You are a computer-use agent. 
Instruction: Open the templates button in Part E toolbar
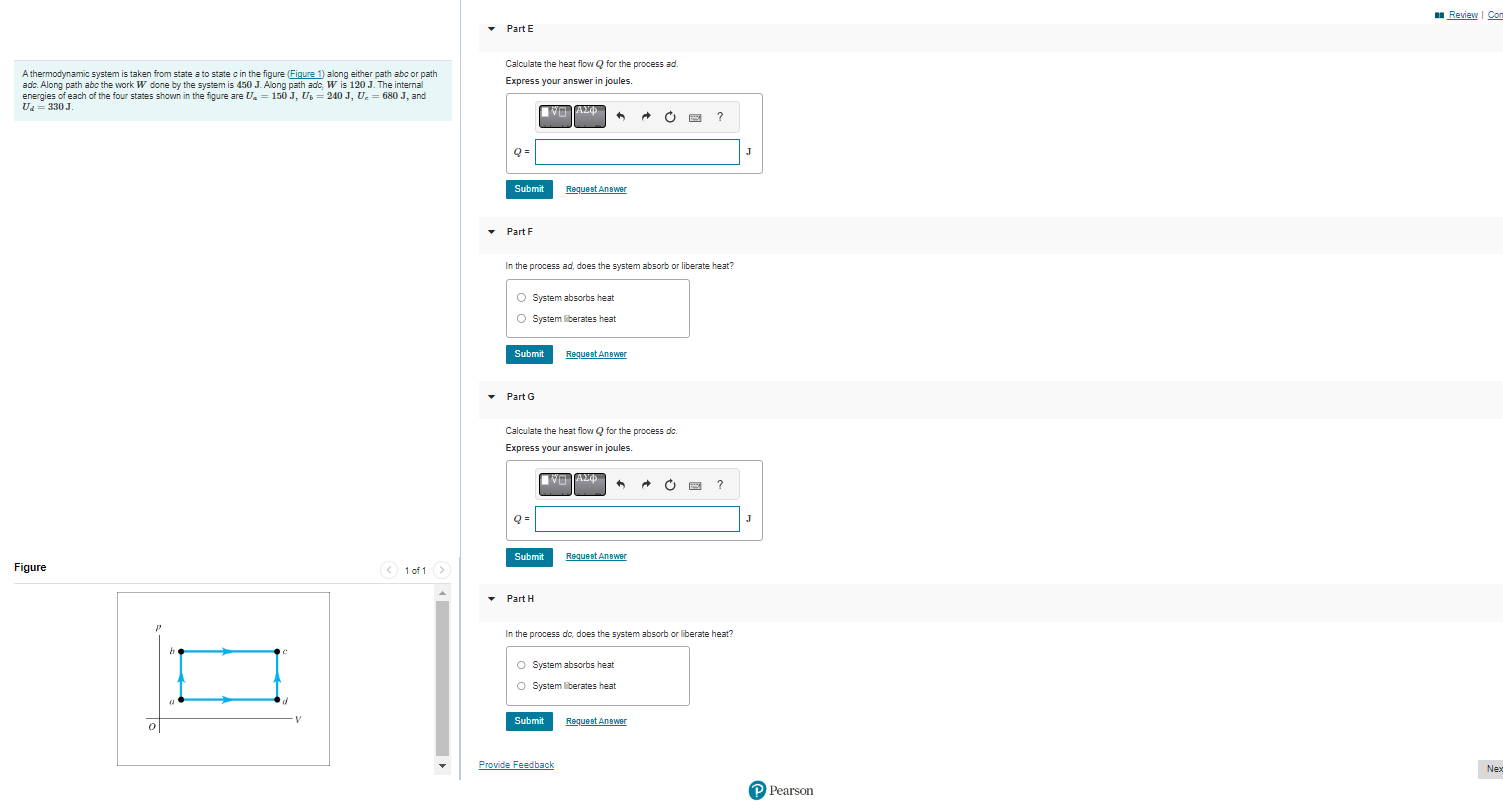tap(555, 116)
